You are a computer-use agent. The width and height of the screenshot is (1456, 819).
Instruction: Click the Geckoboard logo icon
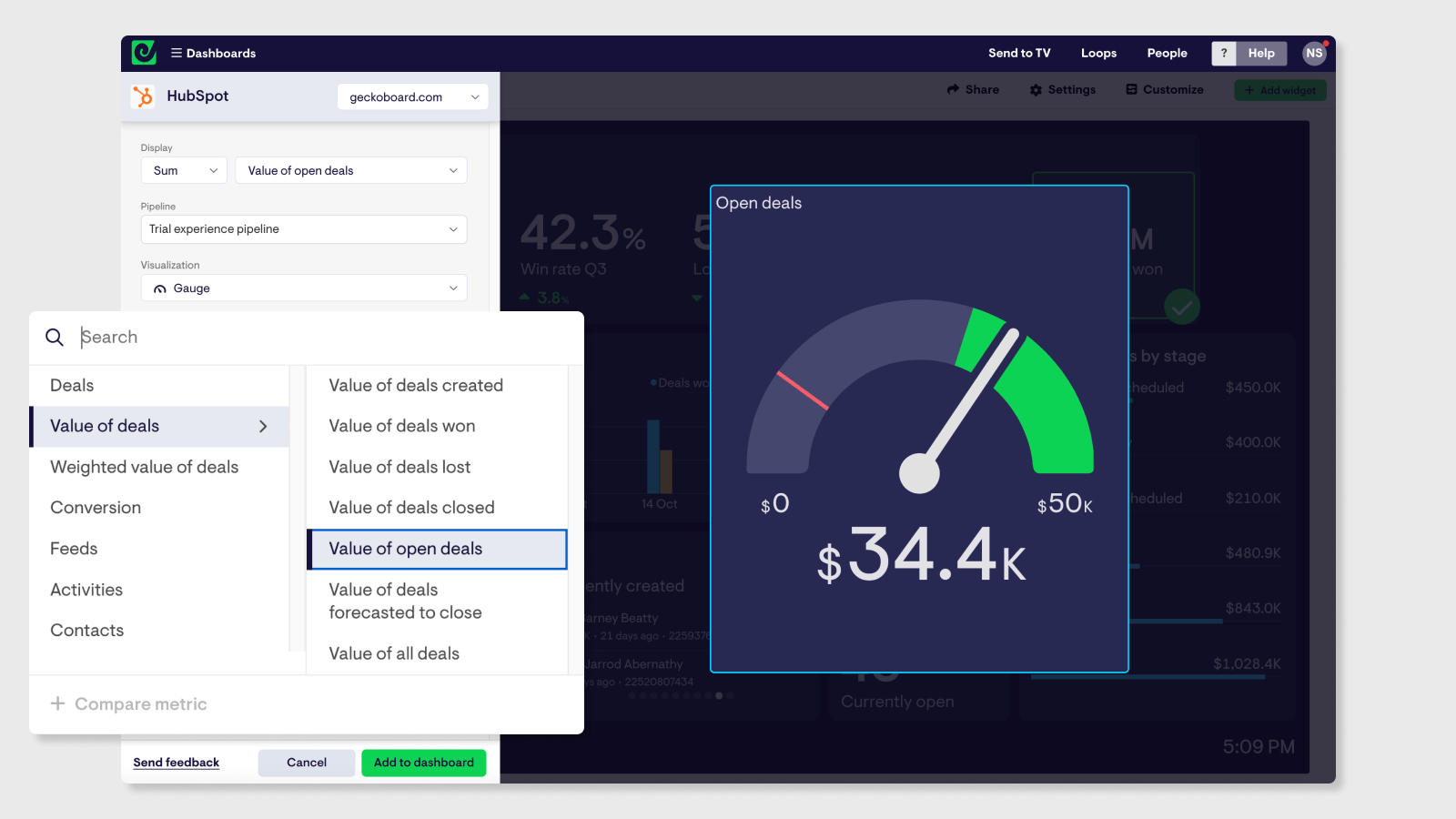pyautogui.click(x=144, y=53)
